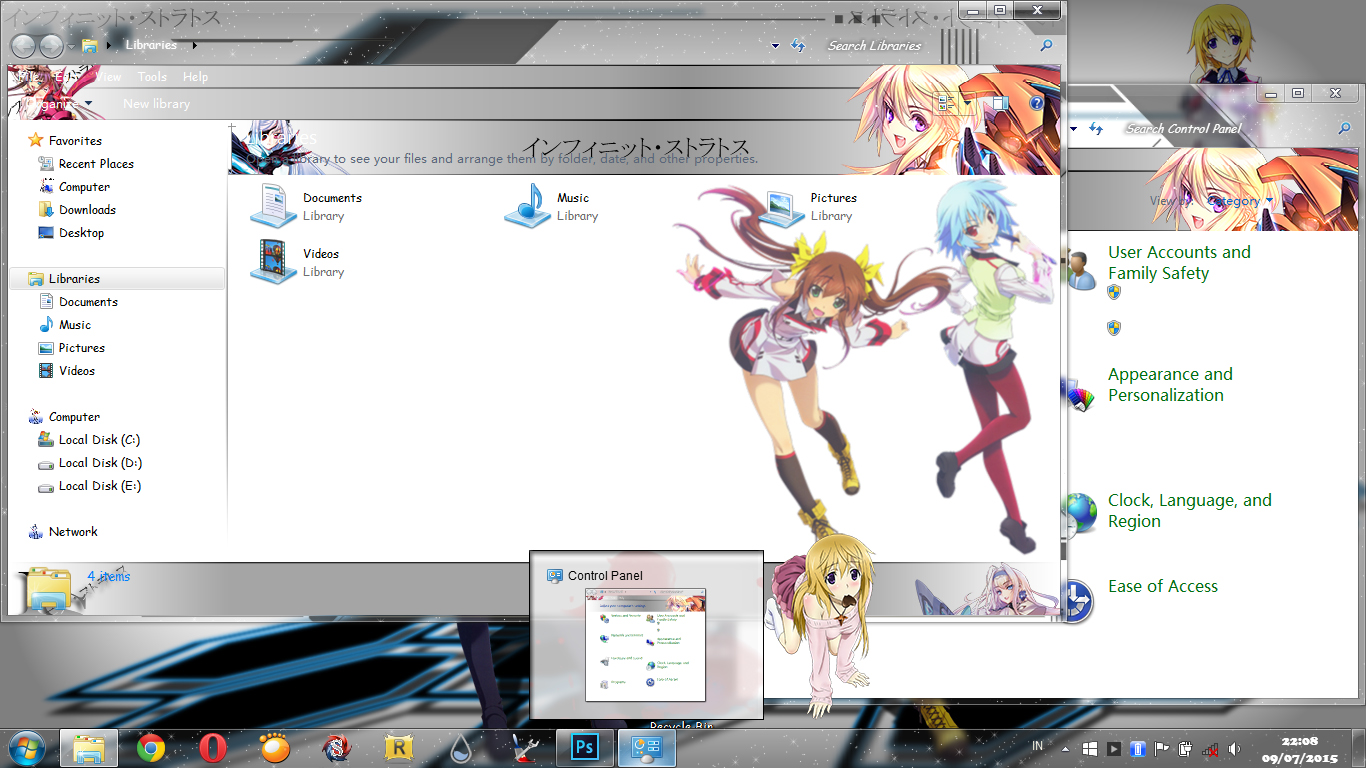Open the Tools menu

click(152, 77)
